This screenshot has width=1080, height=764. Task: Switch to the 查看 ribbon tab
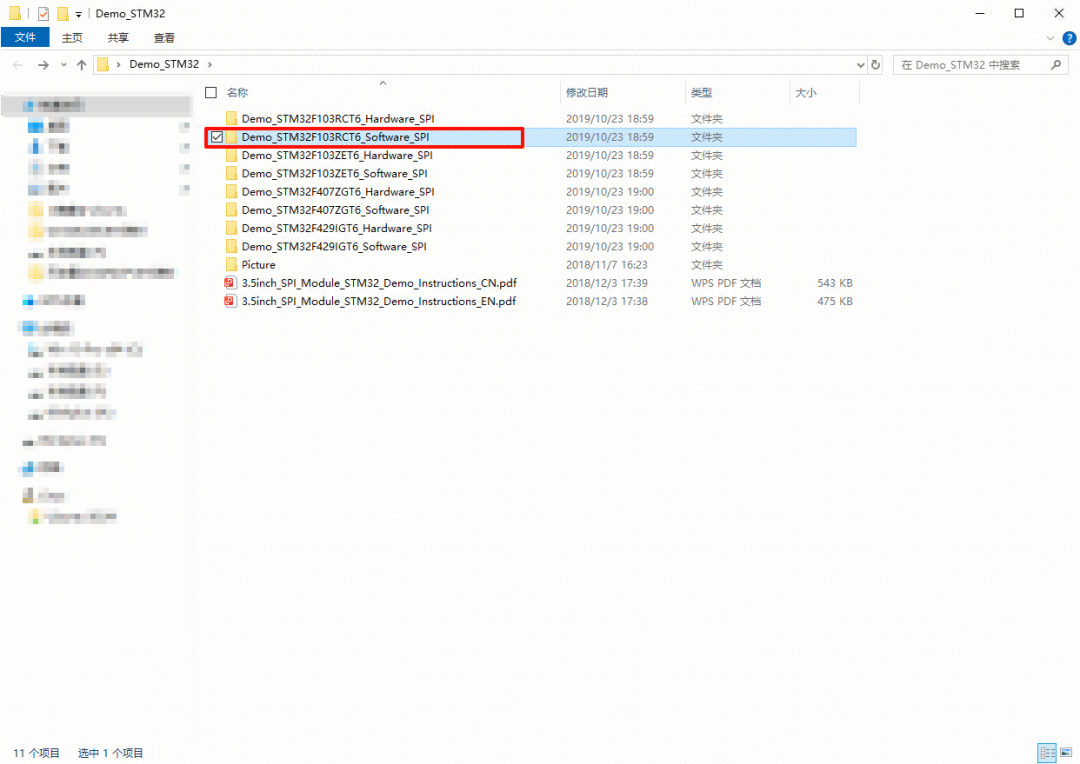click(164, 38)
